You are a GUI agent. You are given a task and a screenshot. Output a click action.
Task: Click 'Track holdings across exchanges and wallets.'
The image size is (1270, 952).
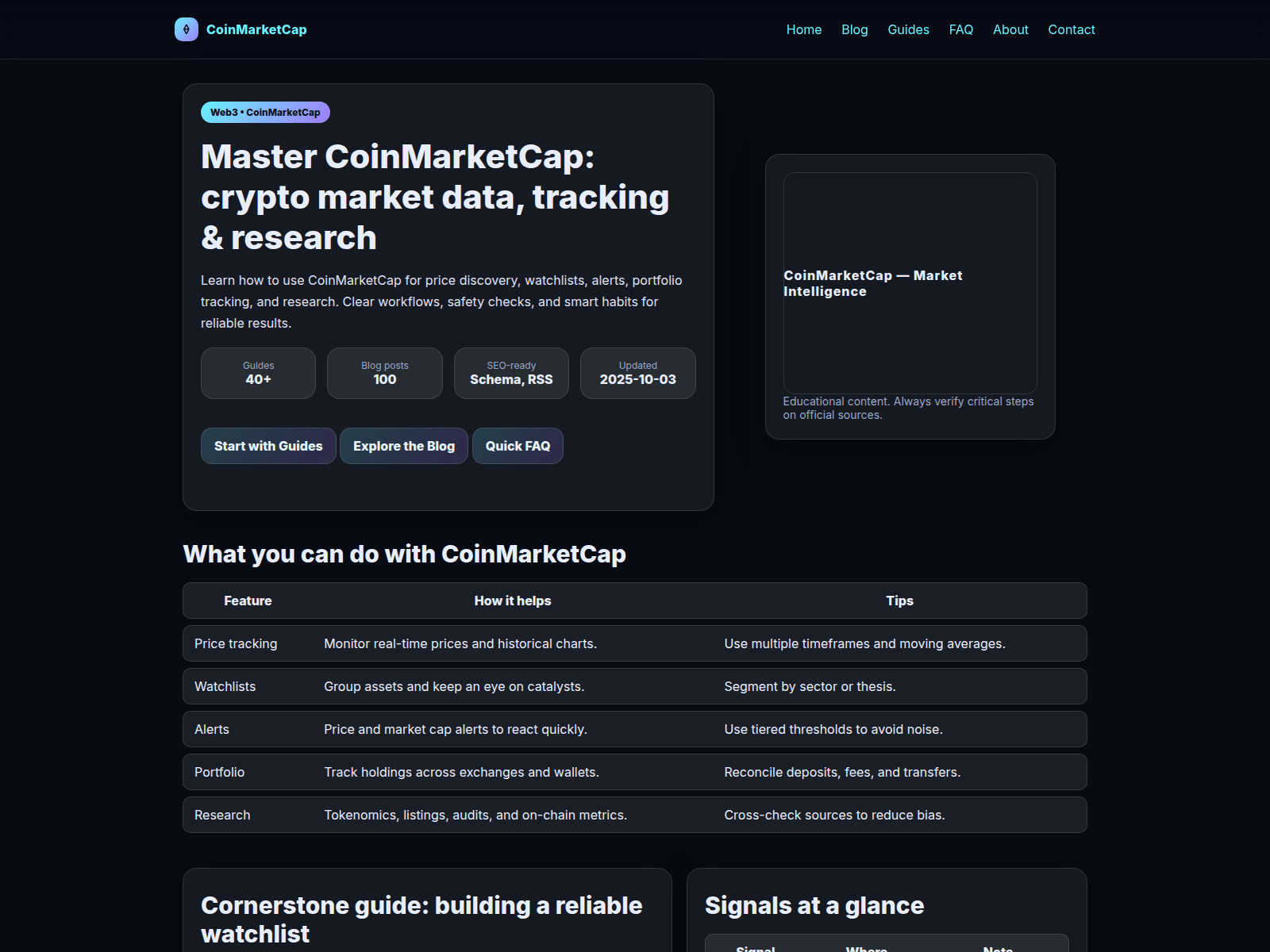[461, 772]
